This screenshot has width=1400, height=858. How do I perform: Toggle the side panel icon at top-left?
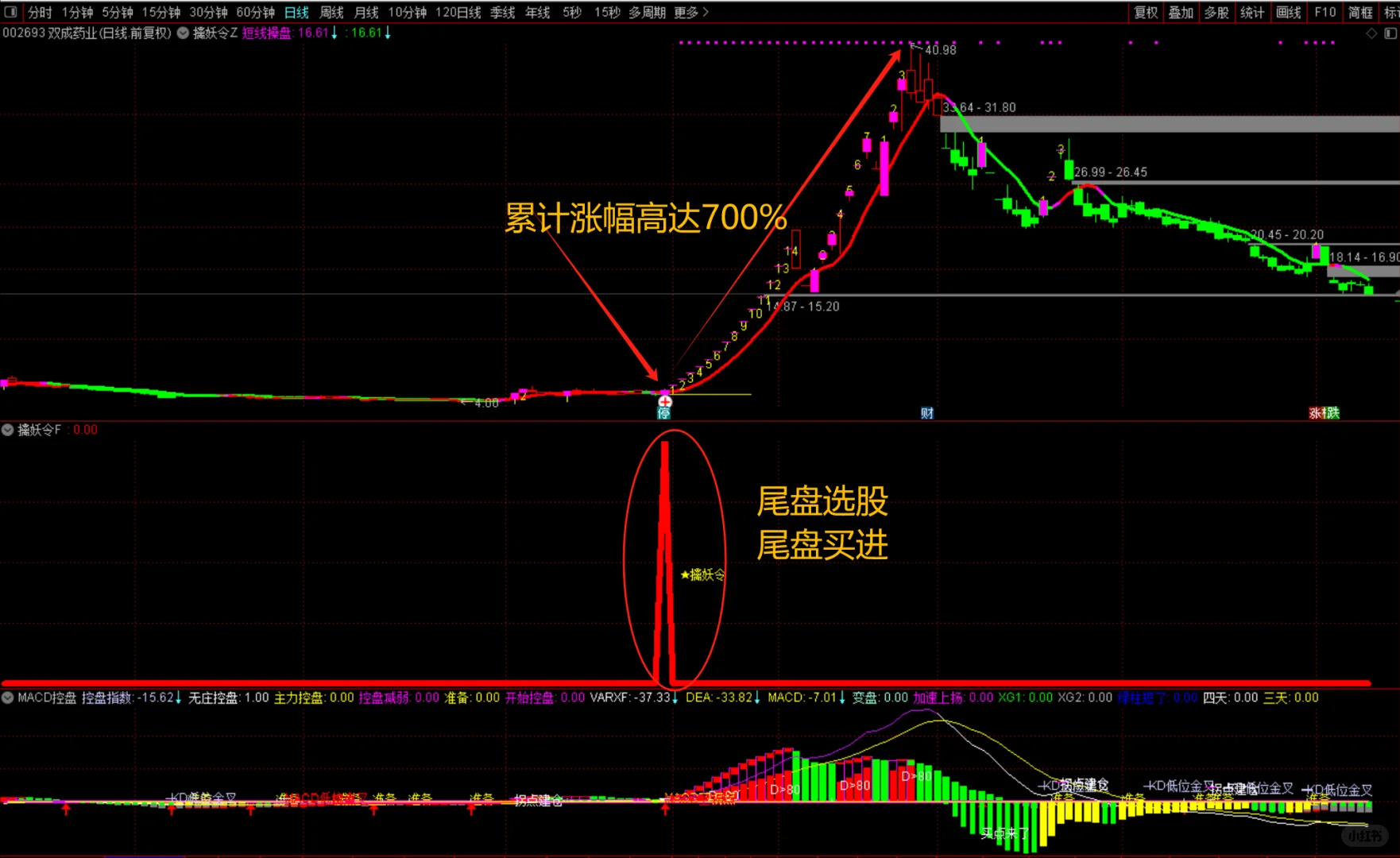(11, 12)
